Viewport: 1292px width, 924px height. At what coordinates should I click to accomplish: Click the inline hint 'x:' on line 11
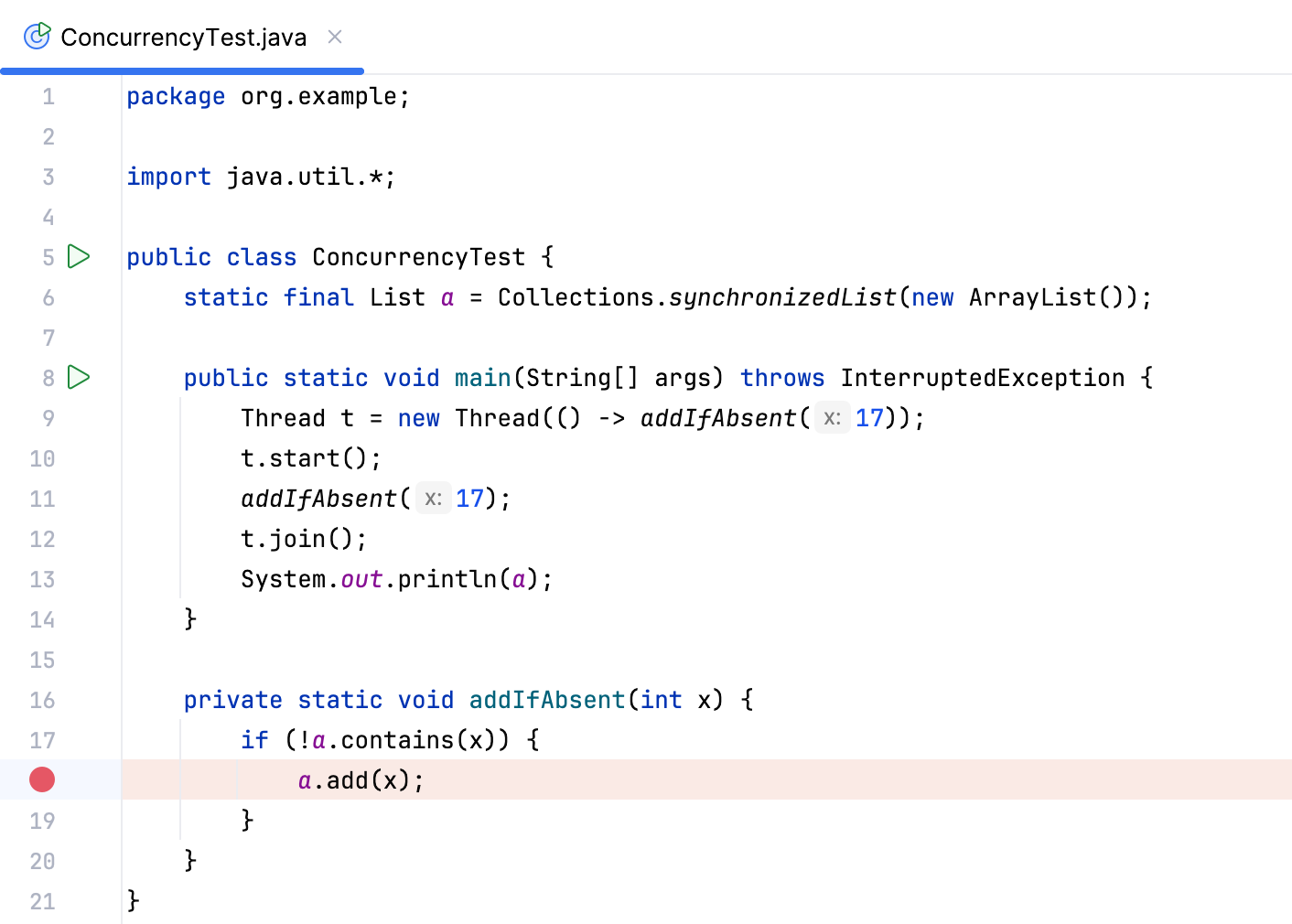point(433,498)
